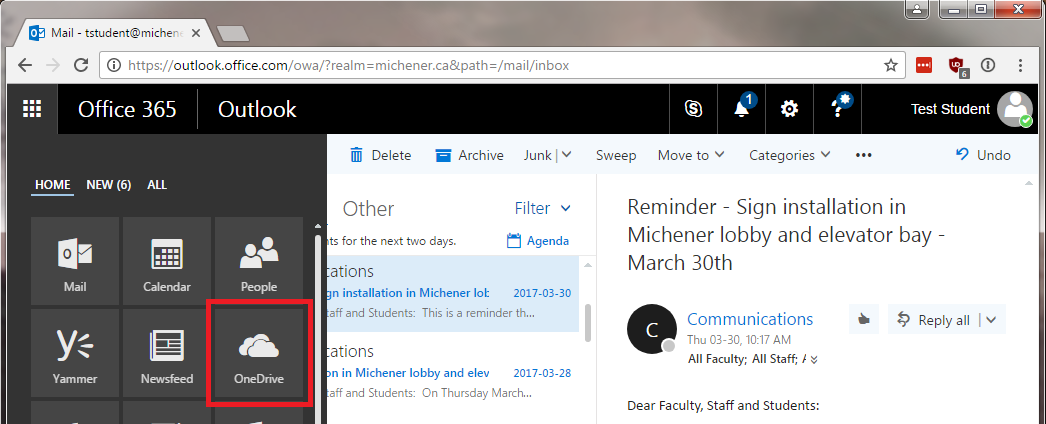Open the Chrome menu three dots
This screenshot has width=1046, height=424.
coord(1021,65)
